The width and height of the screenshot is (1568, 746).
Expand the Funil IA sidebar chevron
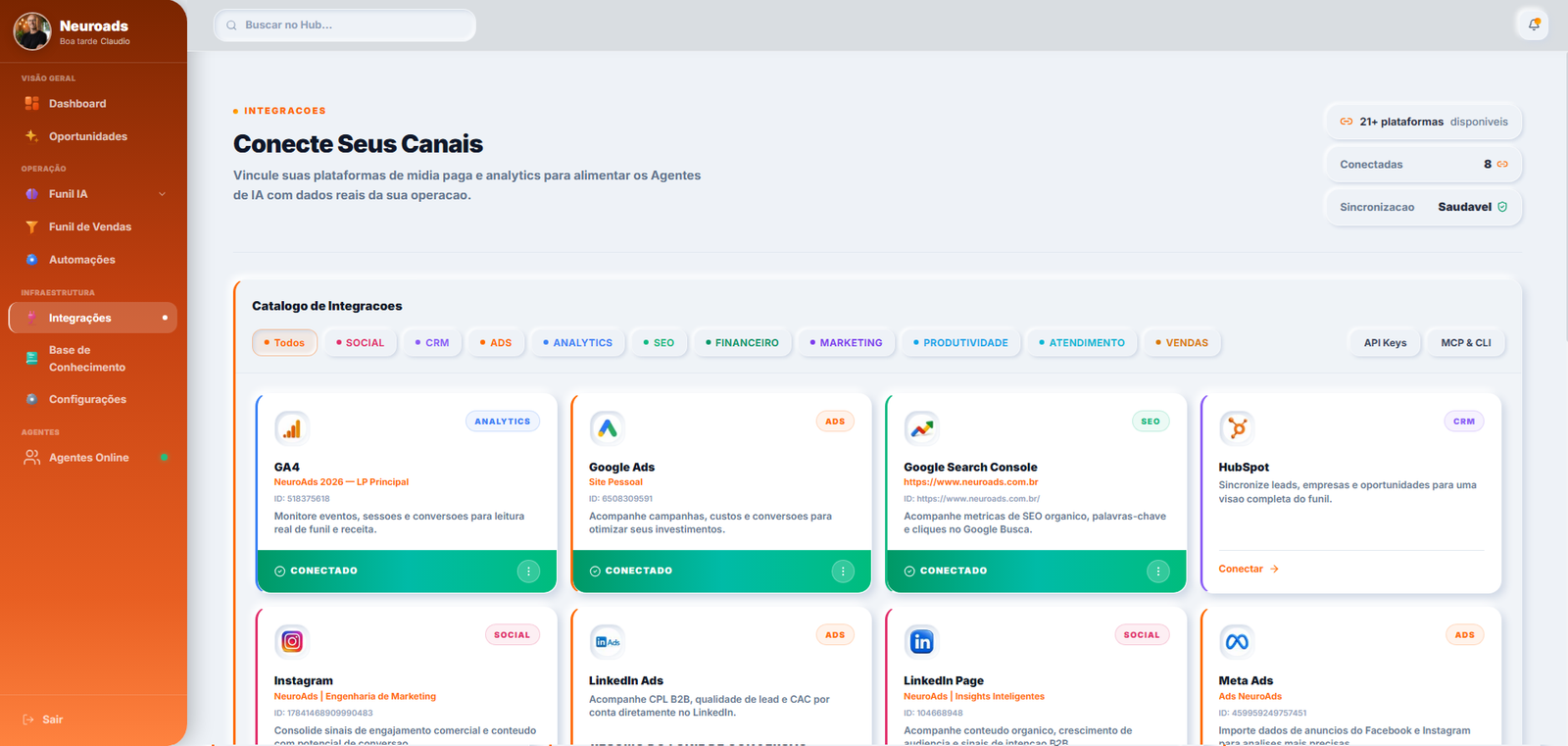coord(162,194)
